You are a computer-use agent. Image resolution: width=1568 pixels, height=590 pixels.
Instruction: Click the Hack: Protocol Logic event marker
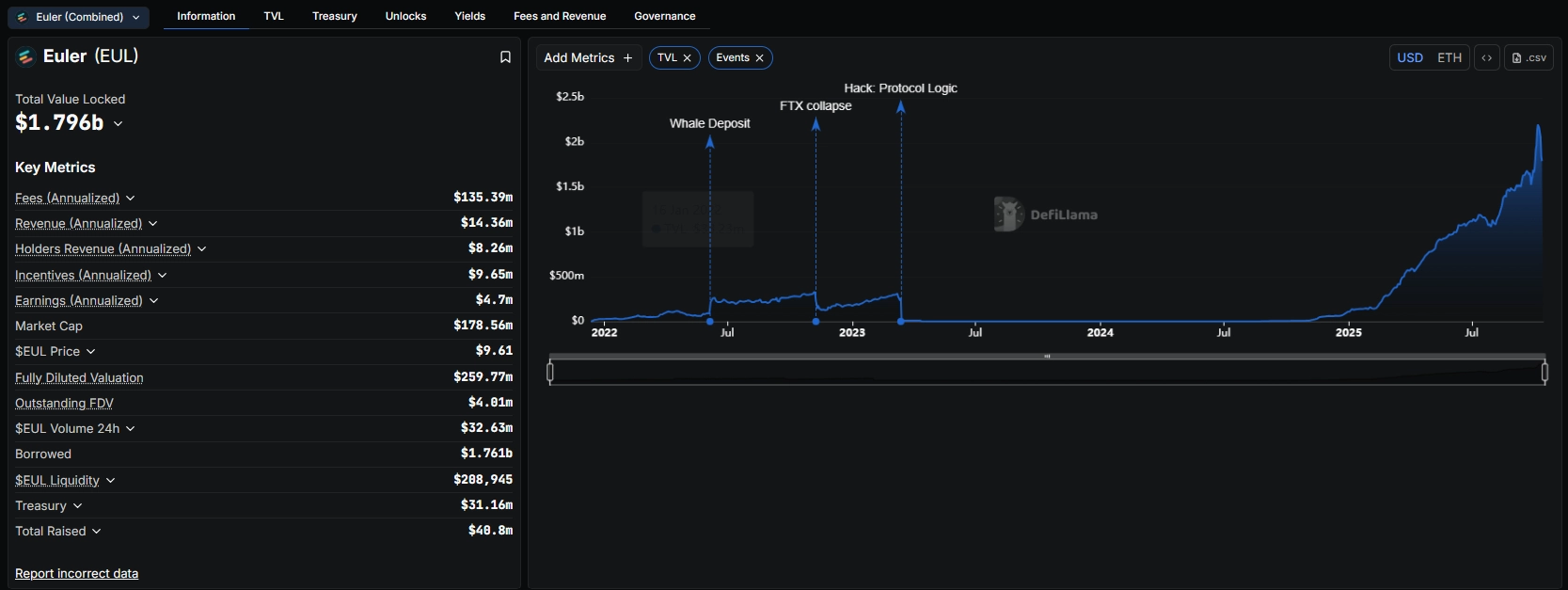[x=901, y=107]
